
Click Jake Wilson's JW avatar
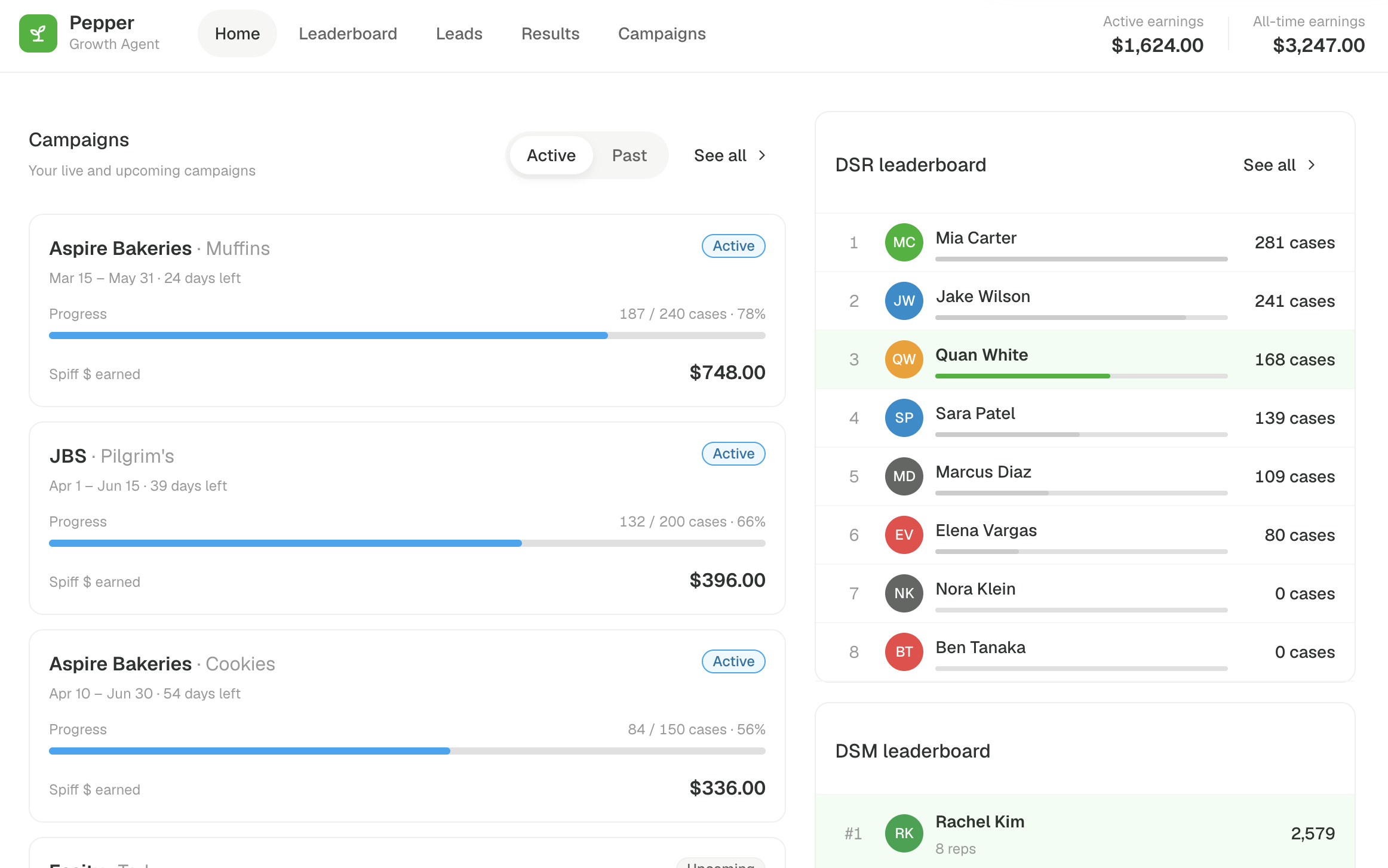(904, 301)
